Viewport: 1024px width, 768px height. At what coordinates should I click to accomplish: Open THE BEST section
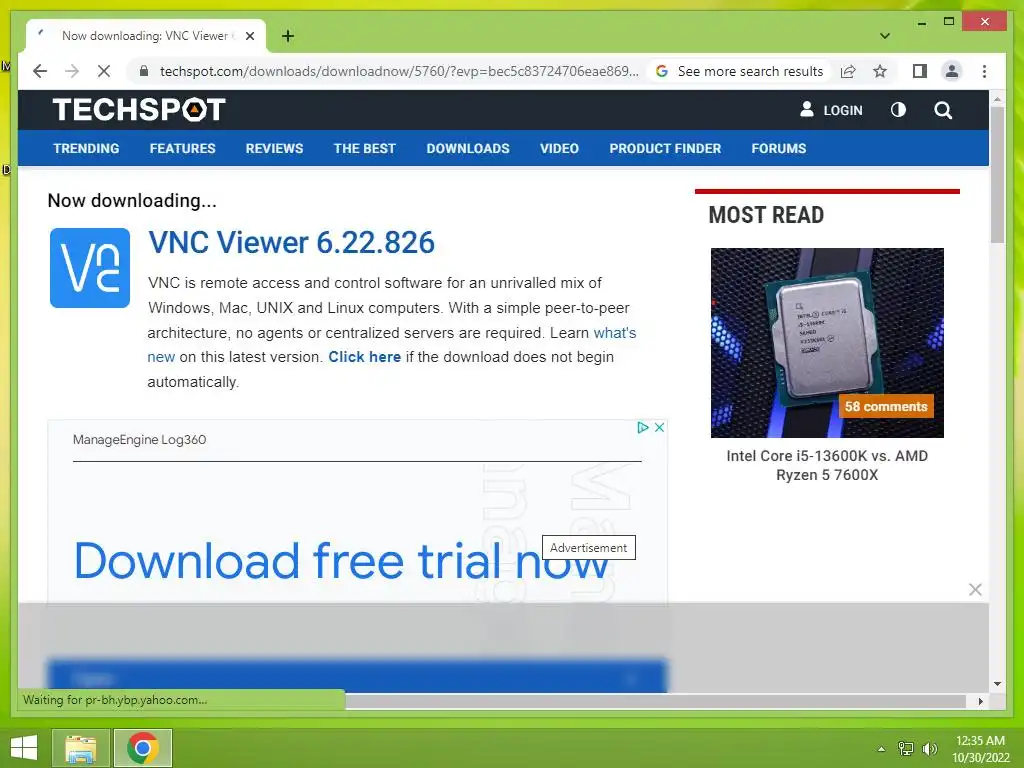point(364,148)
